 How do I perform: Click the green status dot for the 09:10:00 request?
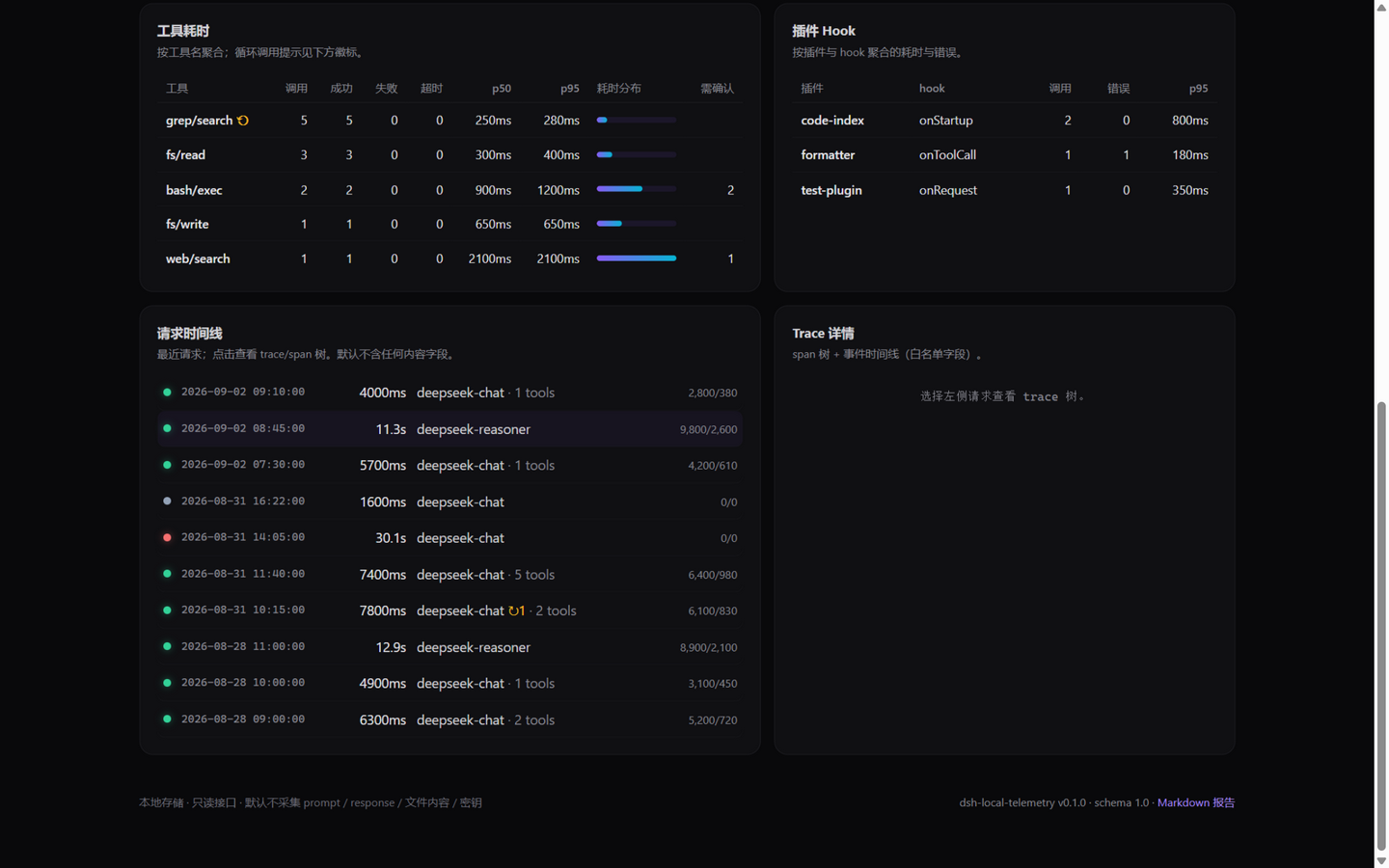(x=167, y=393)
